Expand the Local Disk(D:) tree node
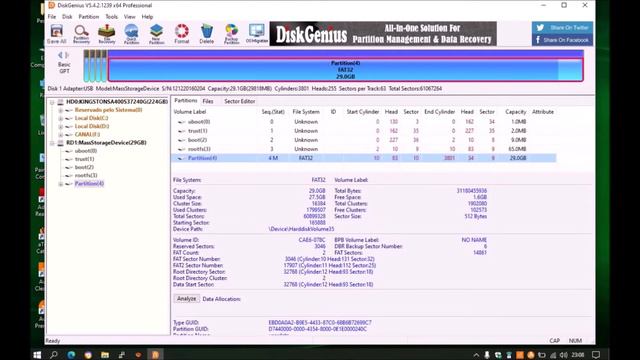The image size is (640, 360). pyautogui.click(x=60, y=127)
